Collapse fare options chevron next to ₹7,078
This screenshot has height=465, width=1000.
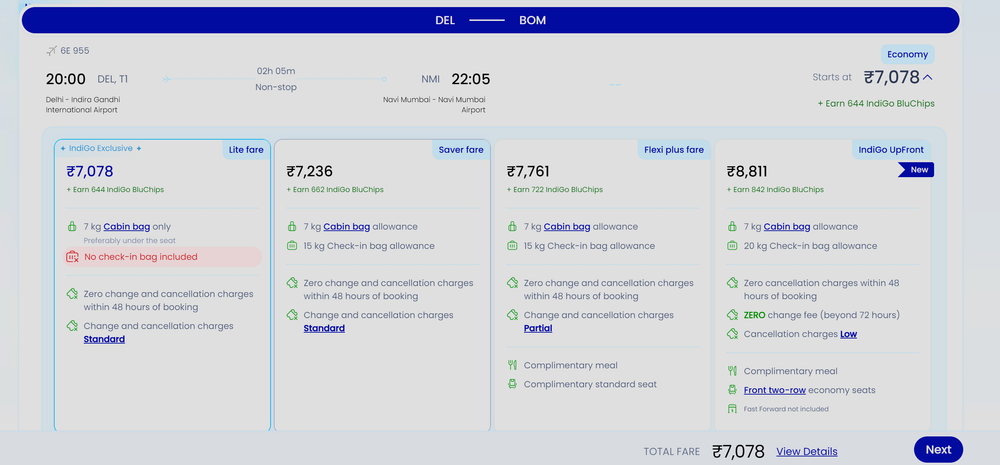coord(928,78)
